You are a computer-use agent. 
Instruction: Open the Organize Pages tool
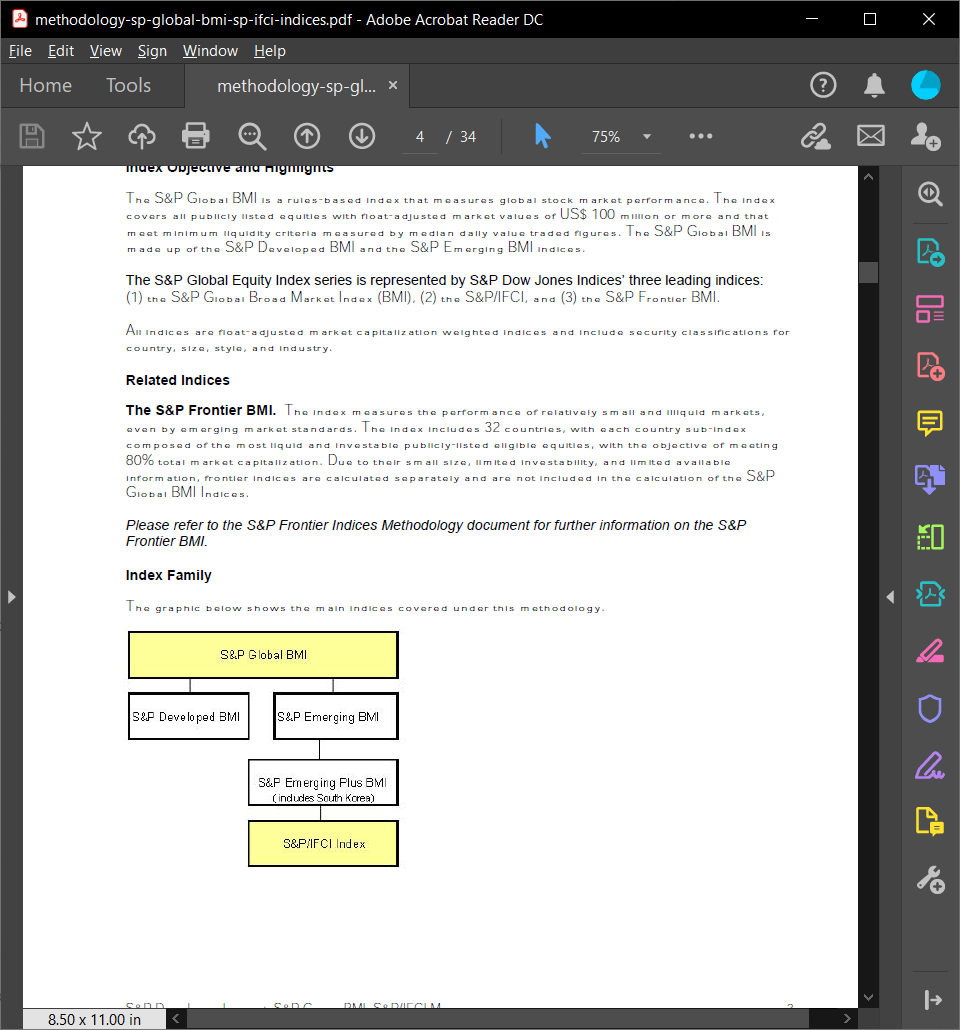[x=930, y=310]
